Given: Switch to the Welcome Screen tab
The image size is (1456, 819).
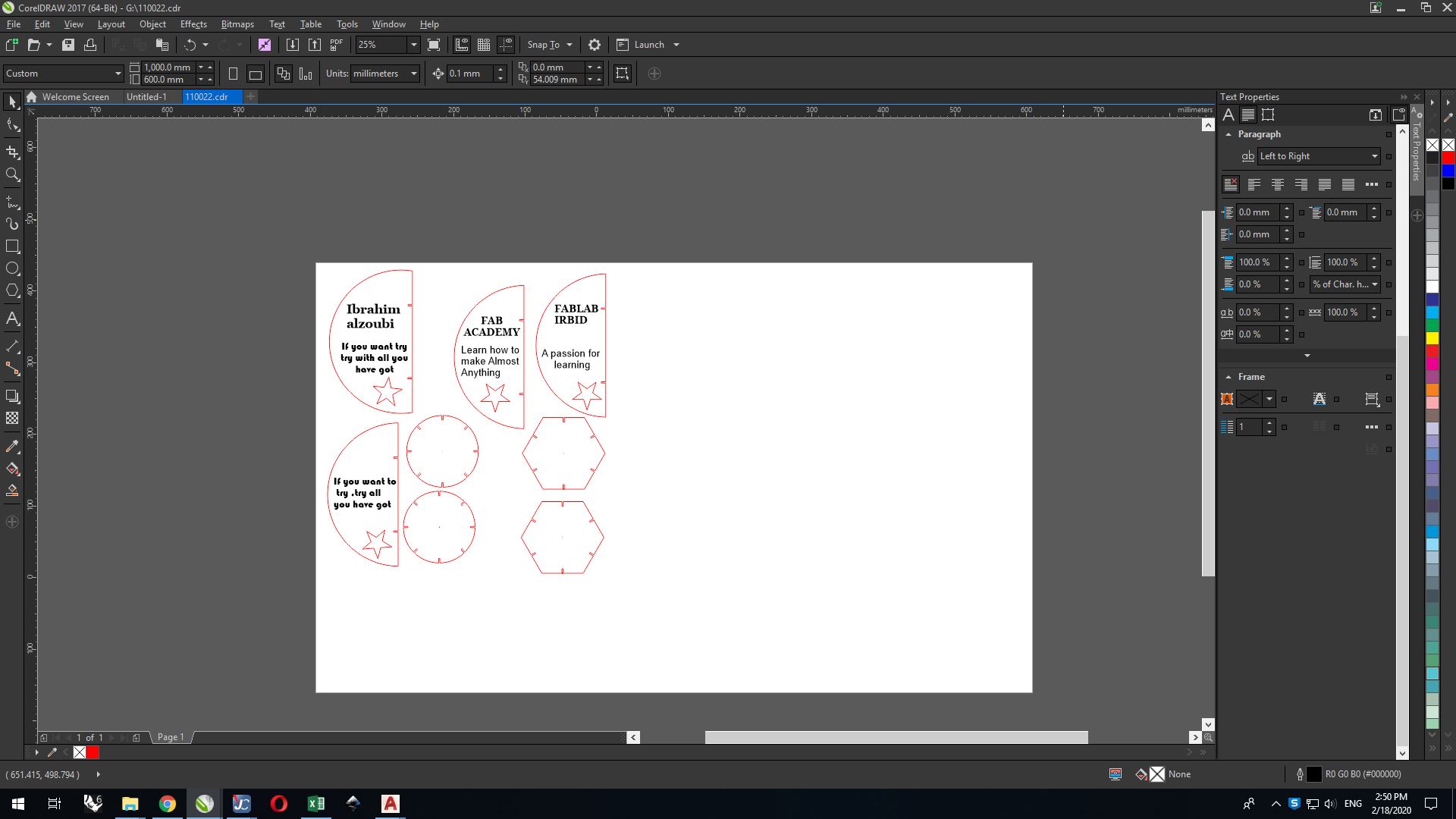Looking at the screenshot, I should coord(68,97).
